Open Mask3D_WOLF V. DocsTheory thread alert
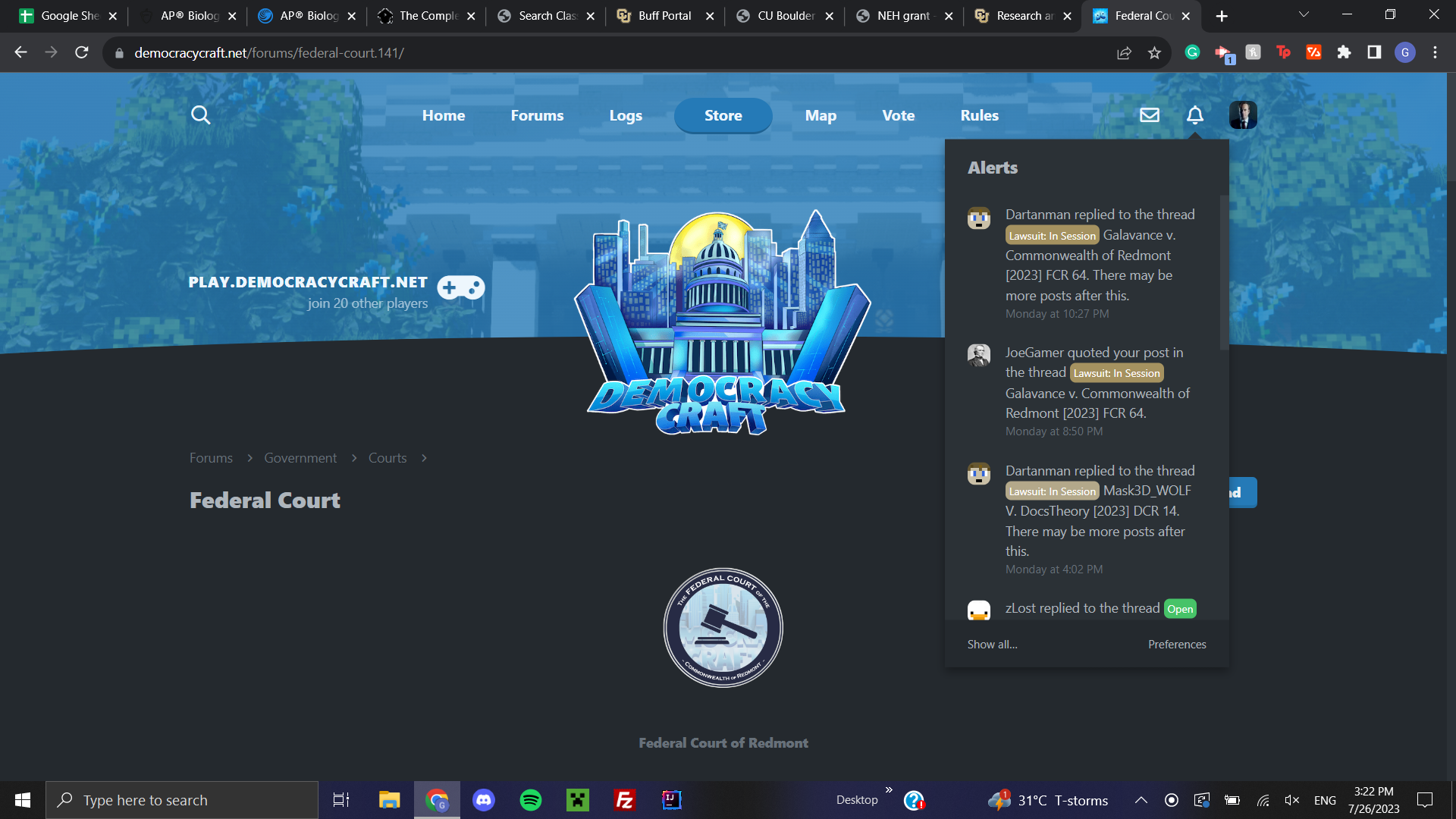Viewport: 1456px width, 819px height. (1100, 511)
